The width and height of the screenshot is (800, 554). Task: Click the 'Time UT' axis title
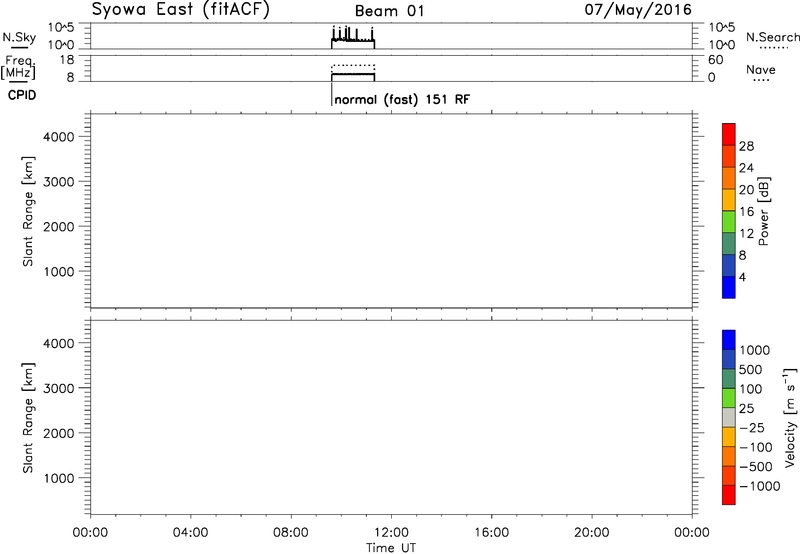(x=391, y=548)
